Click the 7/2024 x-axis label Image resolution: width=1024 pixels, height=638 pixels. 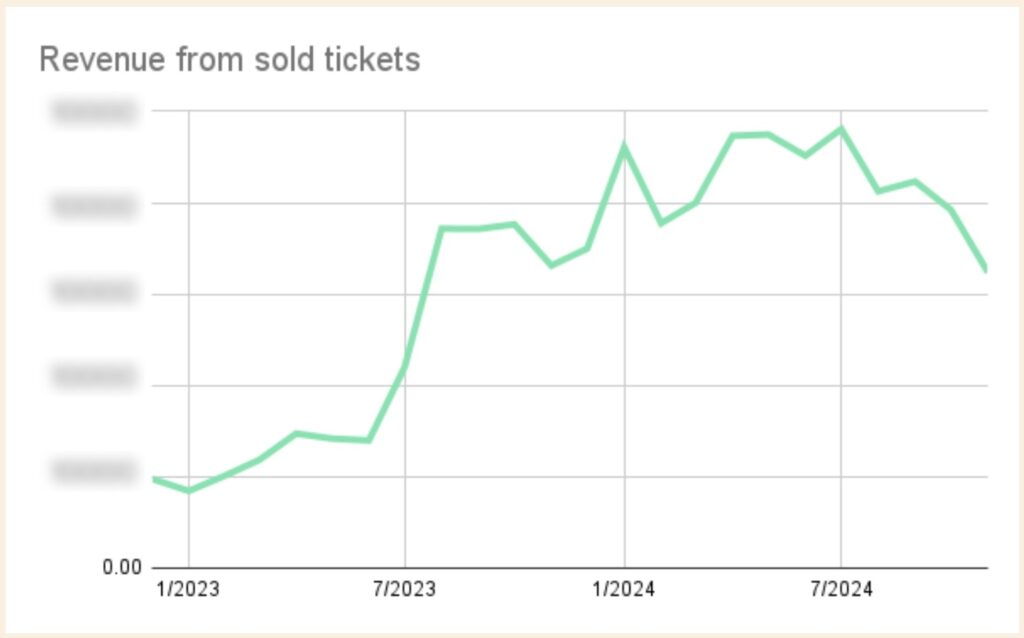click(841, 589)
